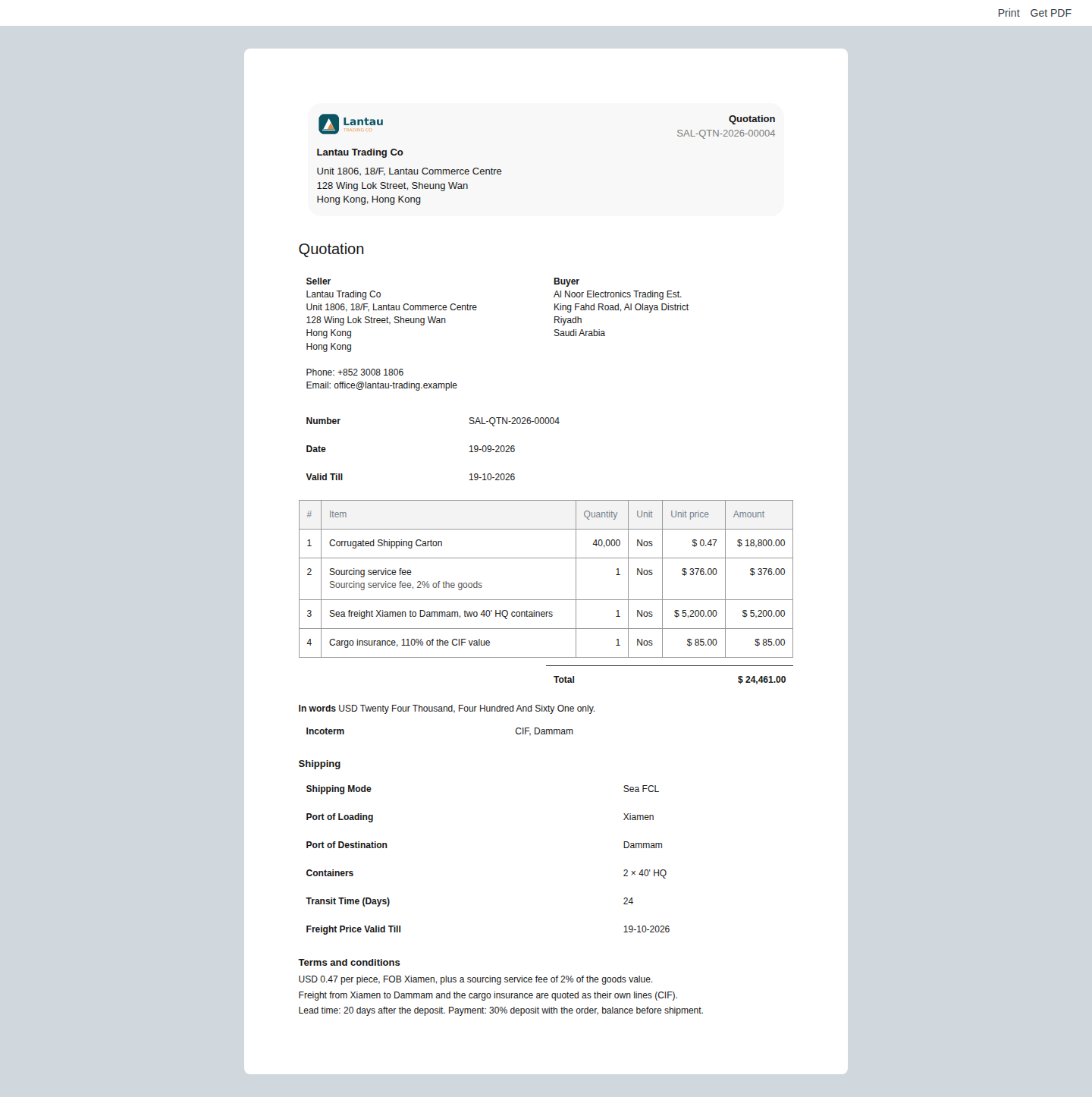The width and height of the screenshot is (1092, 1097).
Task: Click the Sourcing service fee item row
Action: click(546, 579)
